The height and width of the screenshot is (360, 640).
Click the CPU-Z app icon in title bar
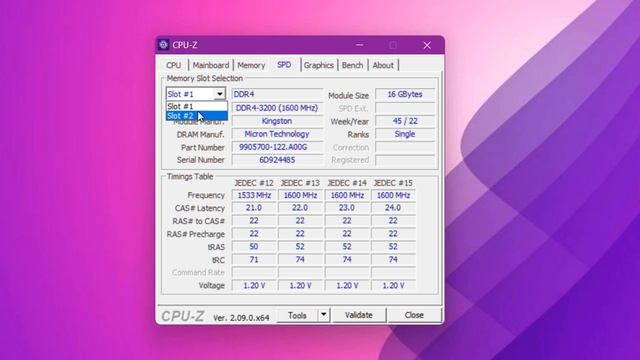pyautogui.click(x=164, y=44)
